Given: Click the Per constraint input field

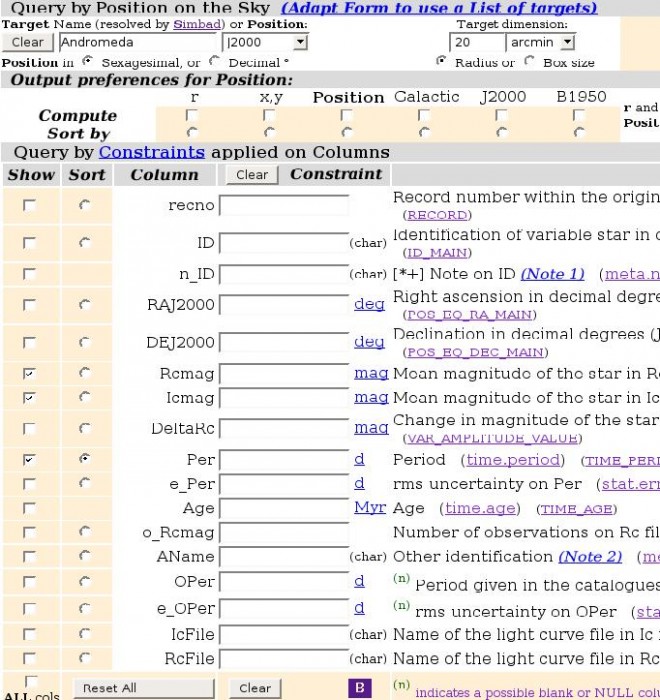Looking at the screenshot, I should pos(284,460).
